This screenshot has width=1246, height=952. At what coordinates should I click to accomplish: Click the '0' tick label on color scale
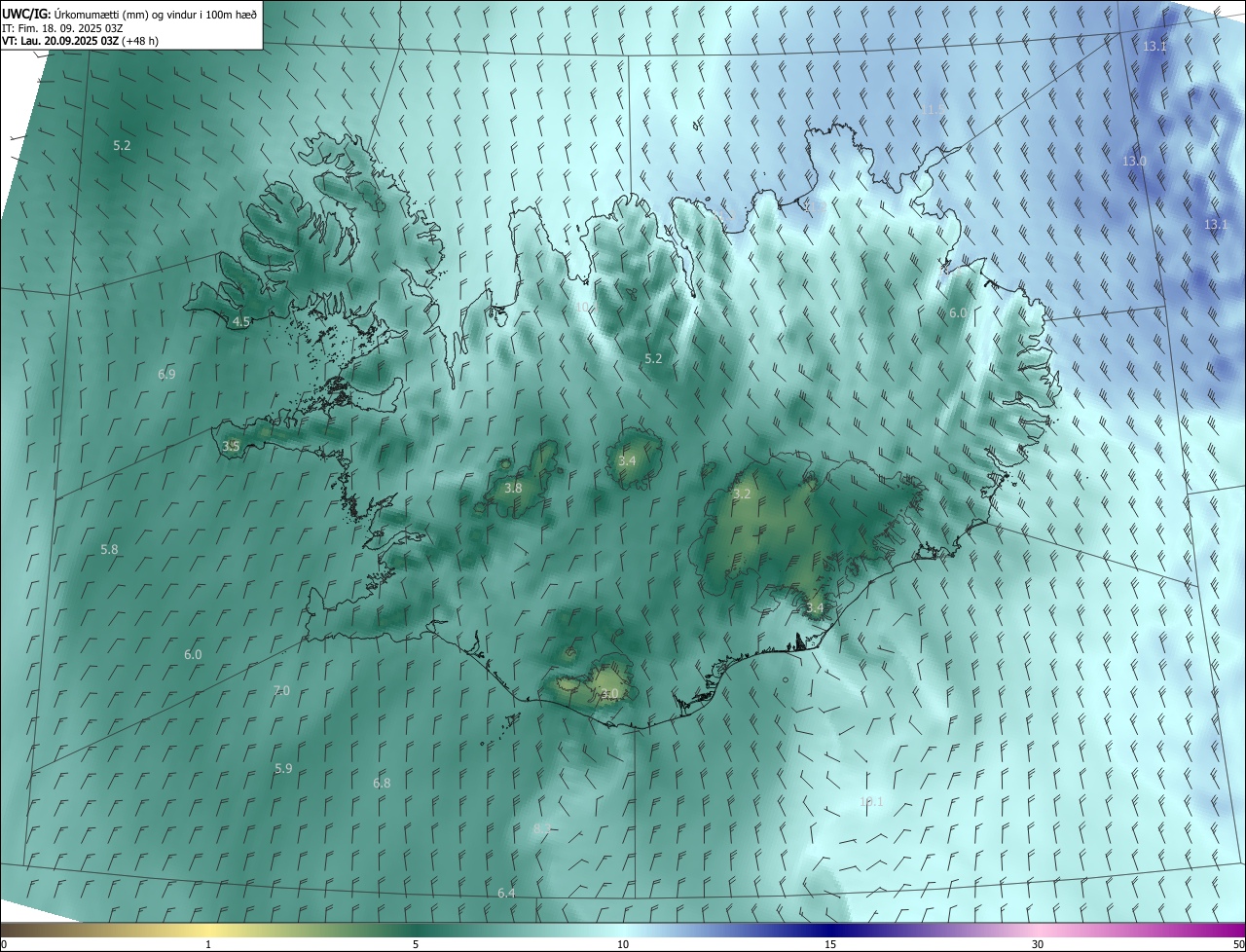(4, 944)
